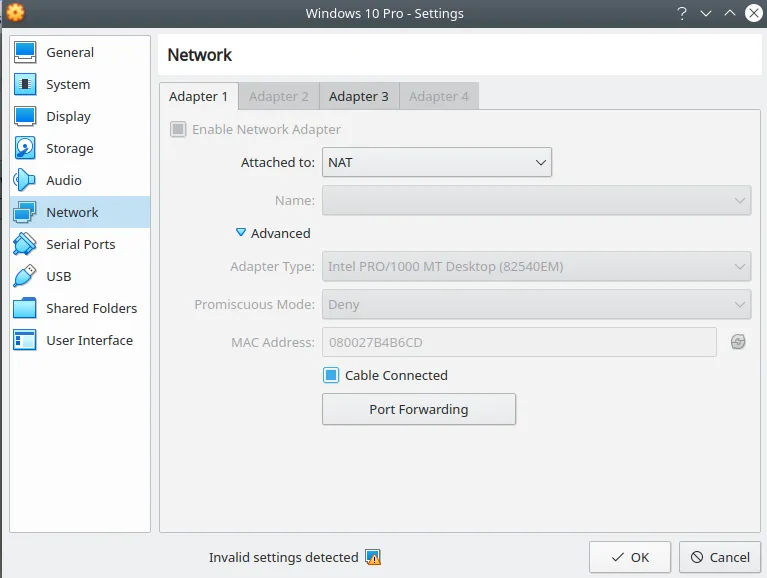Click the Invalid settings detected message
The width and height of the screenshot is (767, 578).
click(283, 557)
